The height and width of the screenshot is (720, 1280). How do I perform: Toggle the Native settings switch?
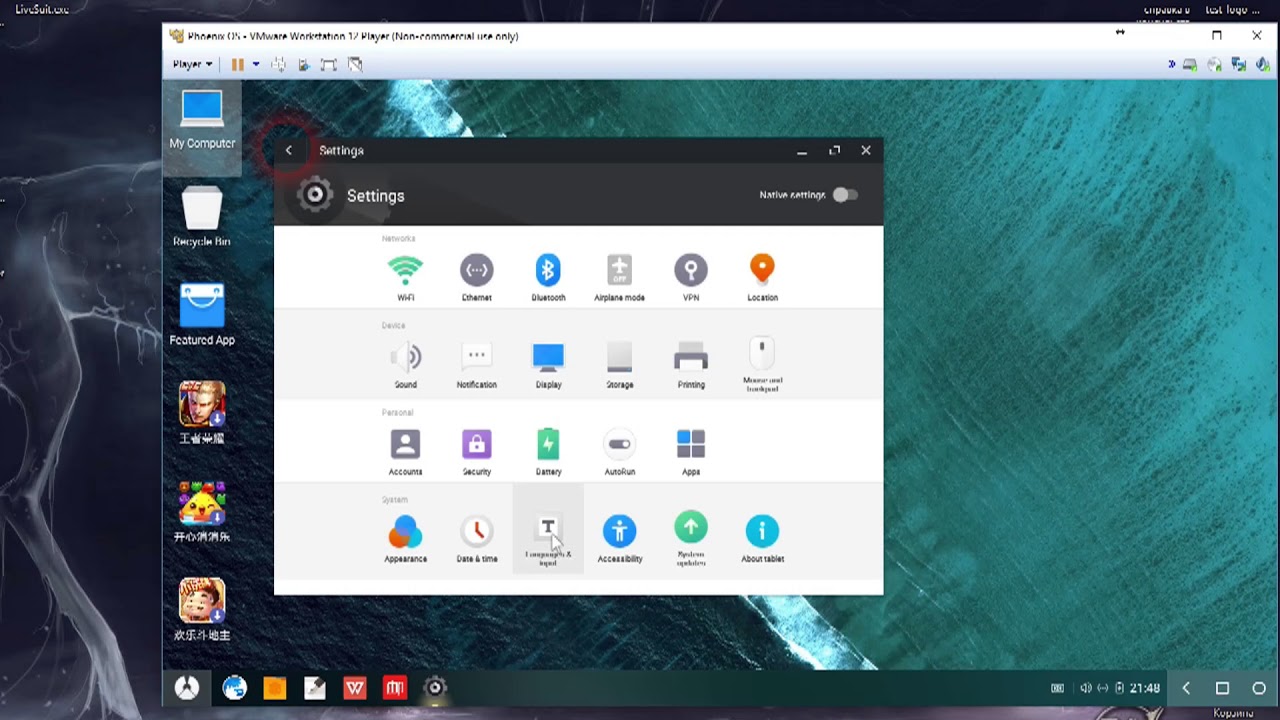[845, 194]
